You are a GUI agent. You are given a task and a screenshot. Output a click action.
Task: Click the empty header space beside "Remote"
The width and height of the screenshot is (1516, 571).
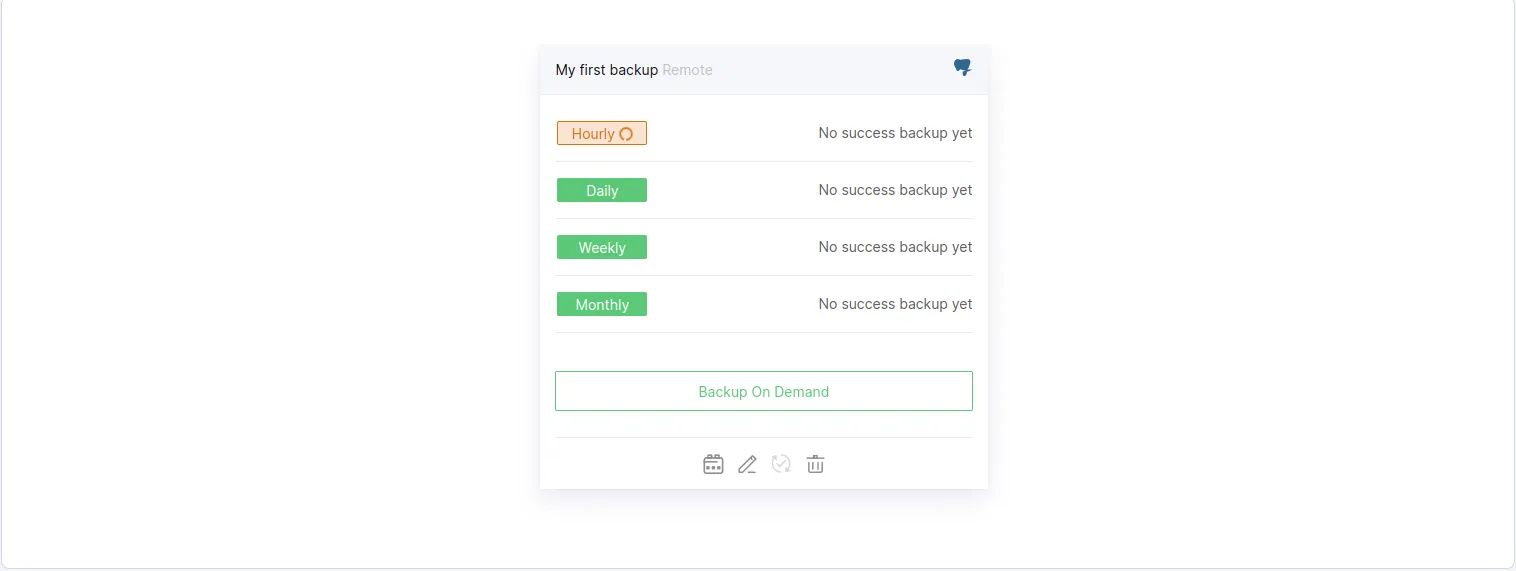pos(830,70)
